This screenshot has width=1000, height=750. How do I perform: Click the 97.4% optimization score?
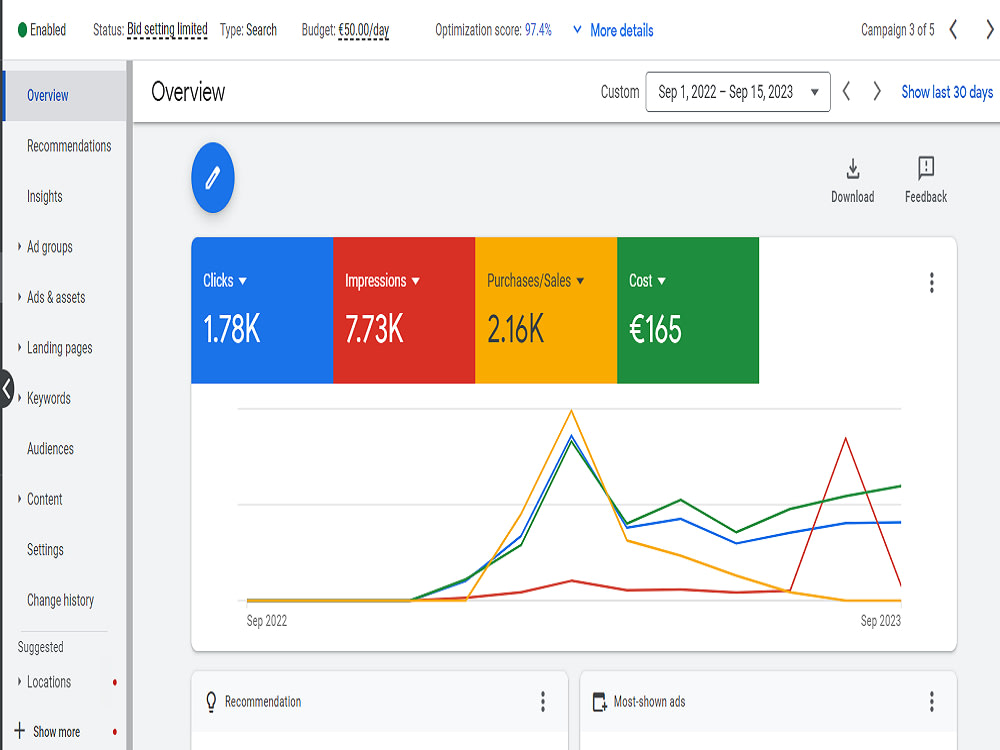[538, 29]
